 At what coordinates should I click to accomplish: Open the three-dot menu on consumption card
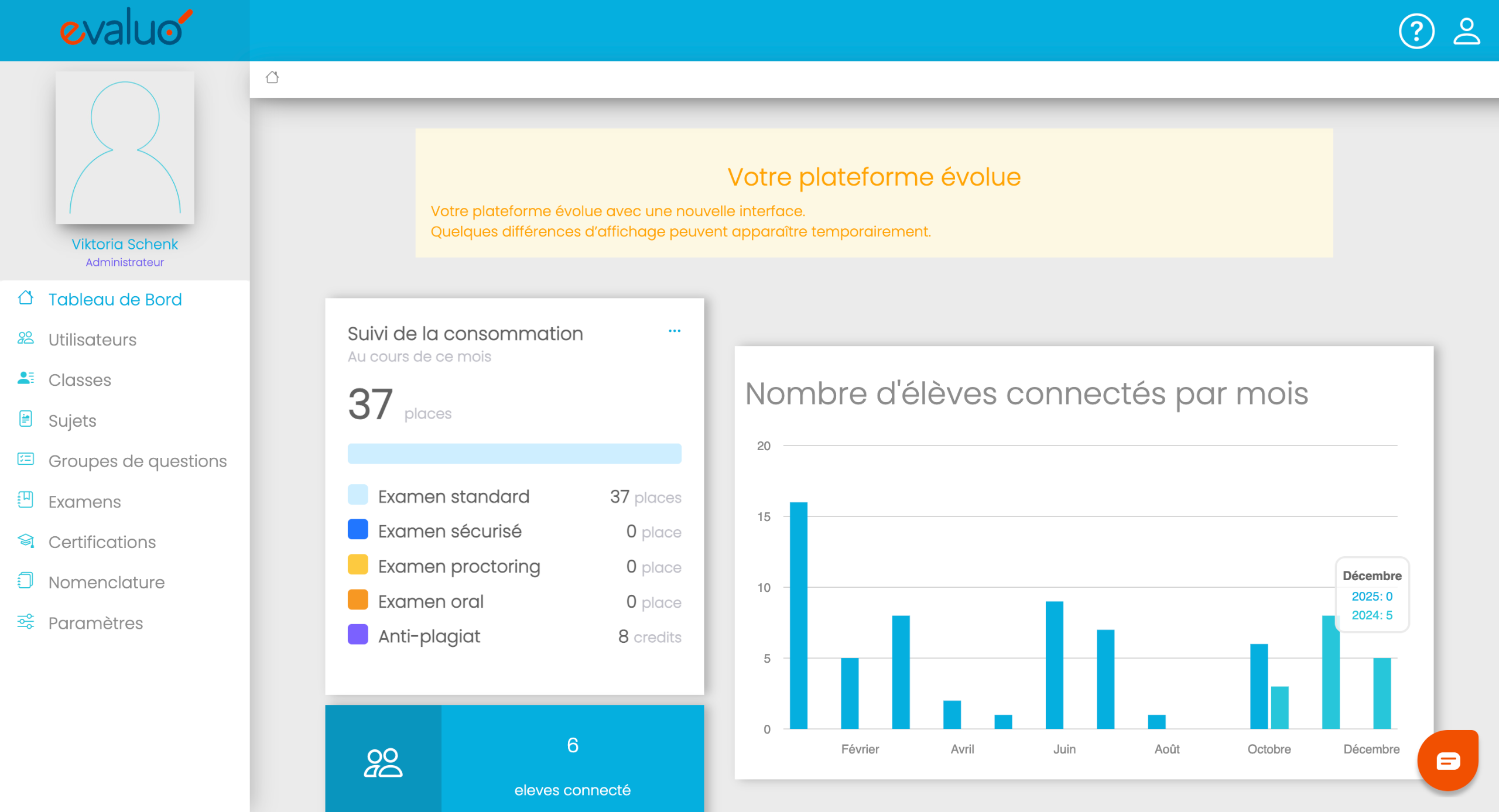675,331
